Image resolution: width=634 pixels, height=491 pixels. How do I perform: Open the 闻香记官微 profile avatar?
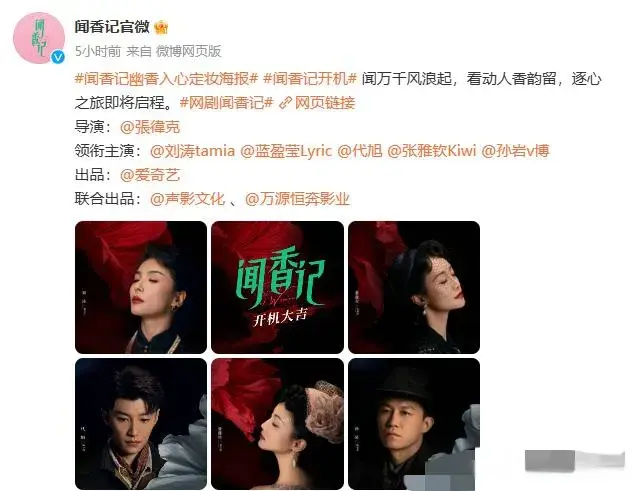click(x=39, y=38)
